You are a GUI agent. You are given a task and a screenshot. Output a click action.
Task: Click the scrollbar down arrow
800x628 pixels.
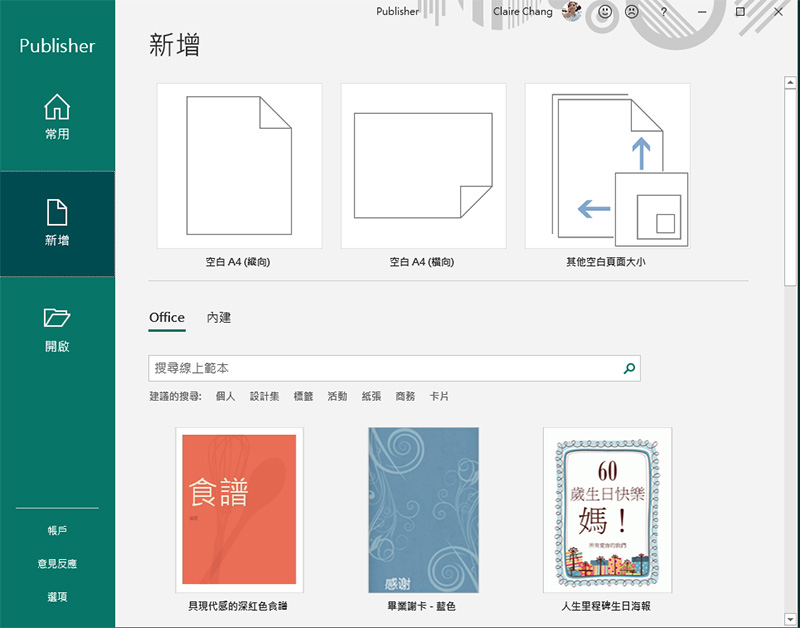point(790,620)
